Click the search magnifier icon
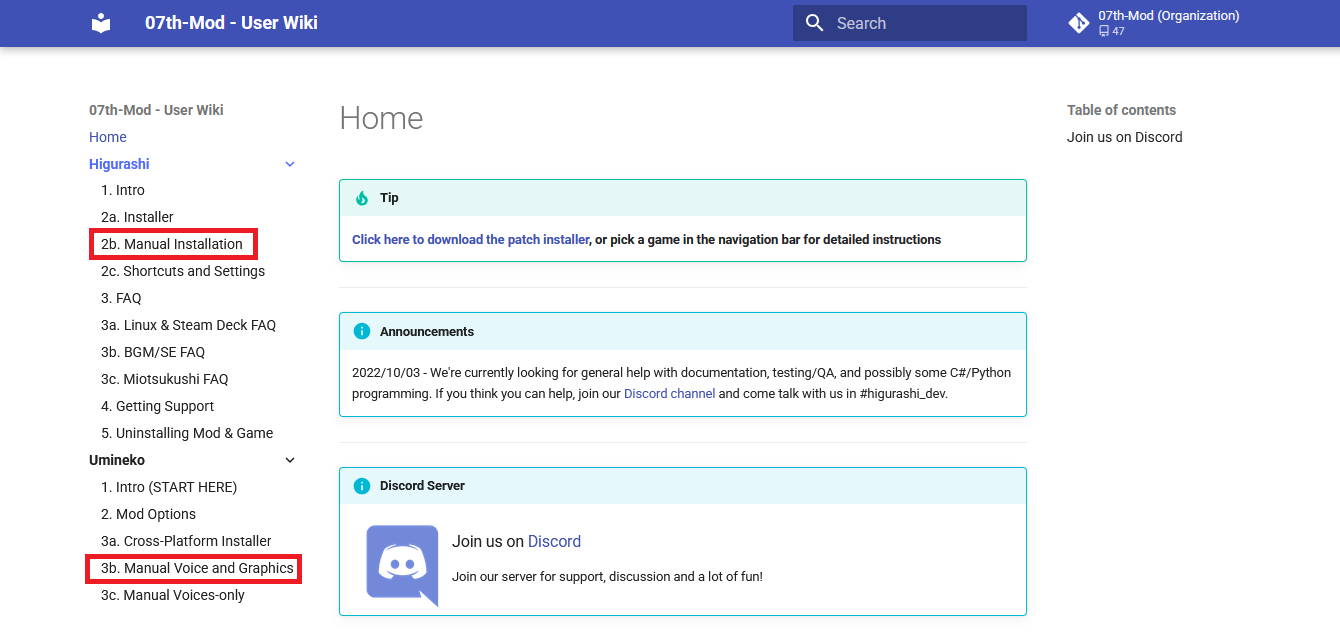This screenshot has height=637, width=1340. pos(815,23)
